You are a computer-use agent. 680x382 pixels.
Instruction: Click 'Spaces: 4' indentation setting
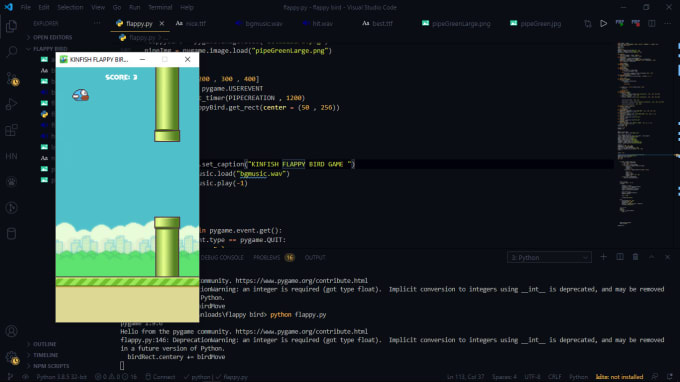(504, 377)
